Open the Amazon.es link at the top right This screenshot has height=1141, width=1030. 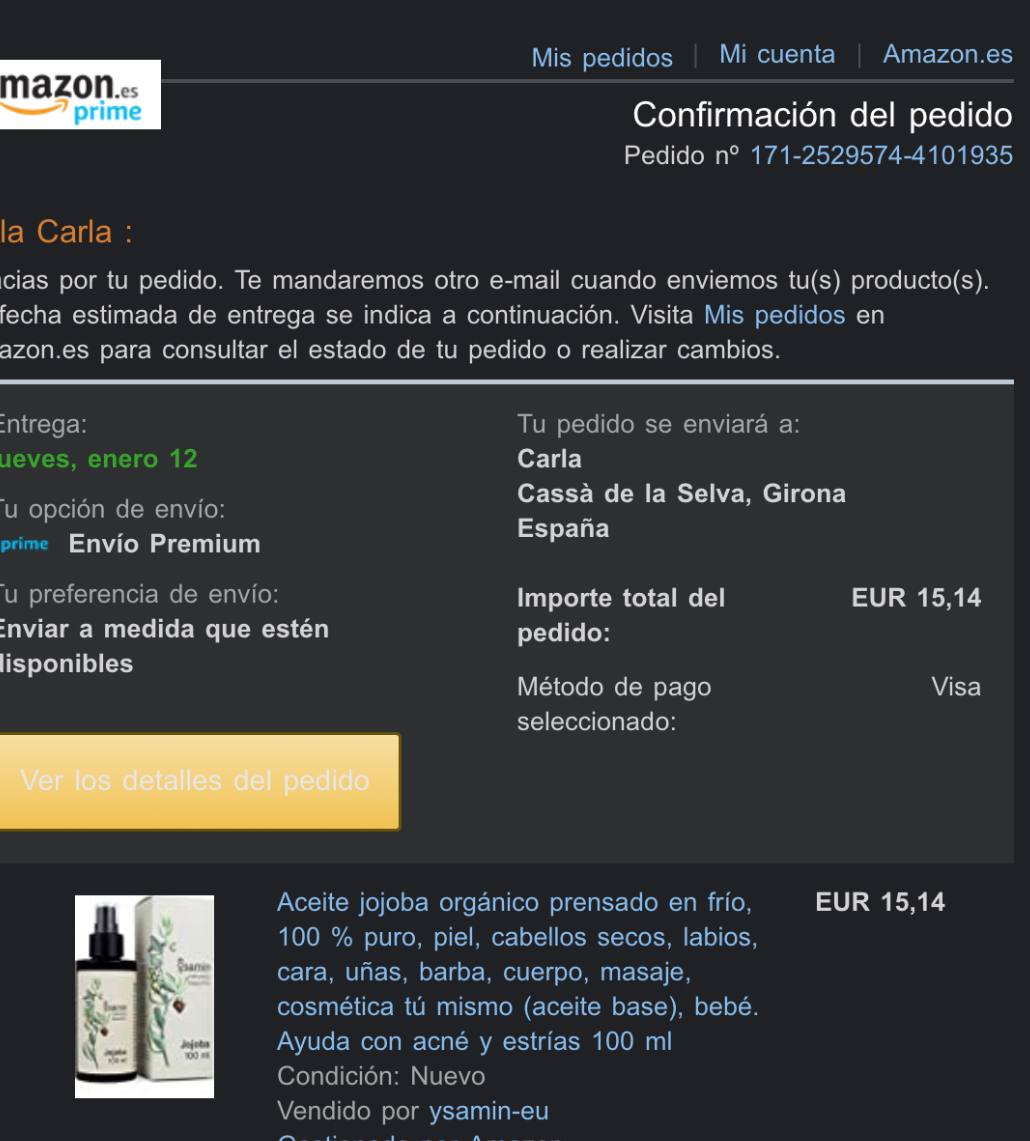pyautogui.click(x=948, y=54)
